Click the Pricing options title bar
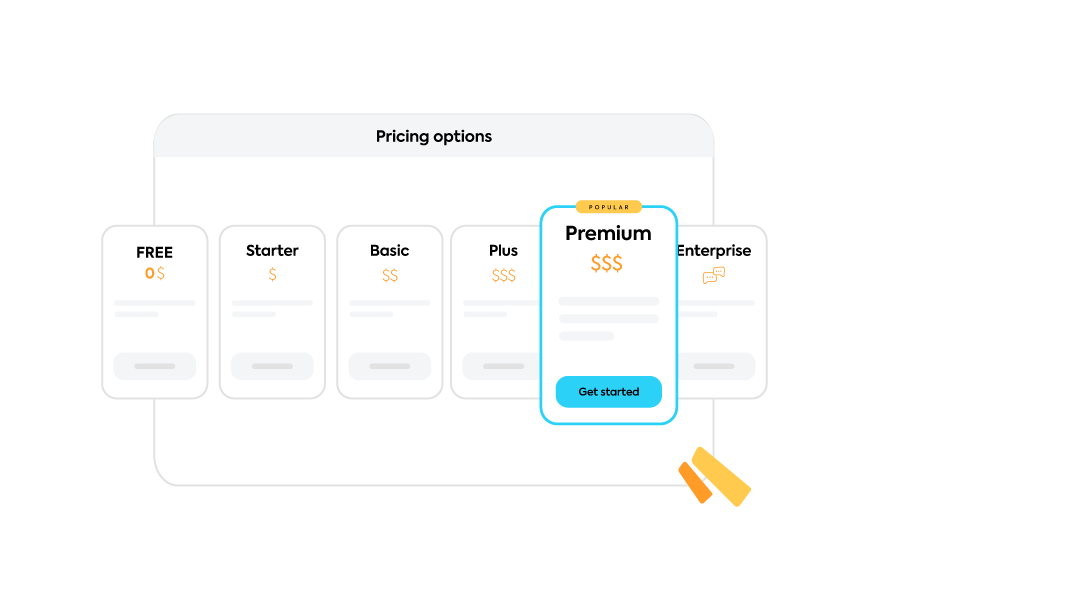Screen dimensions: 1080x612 [434, 136]
